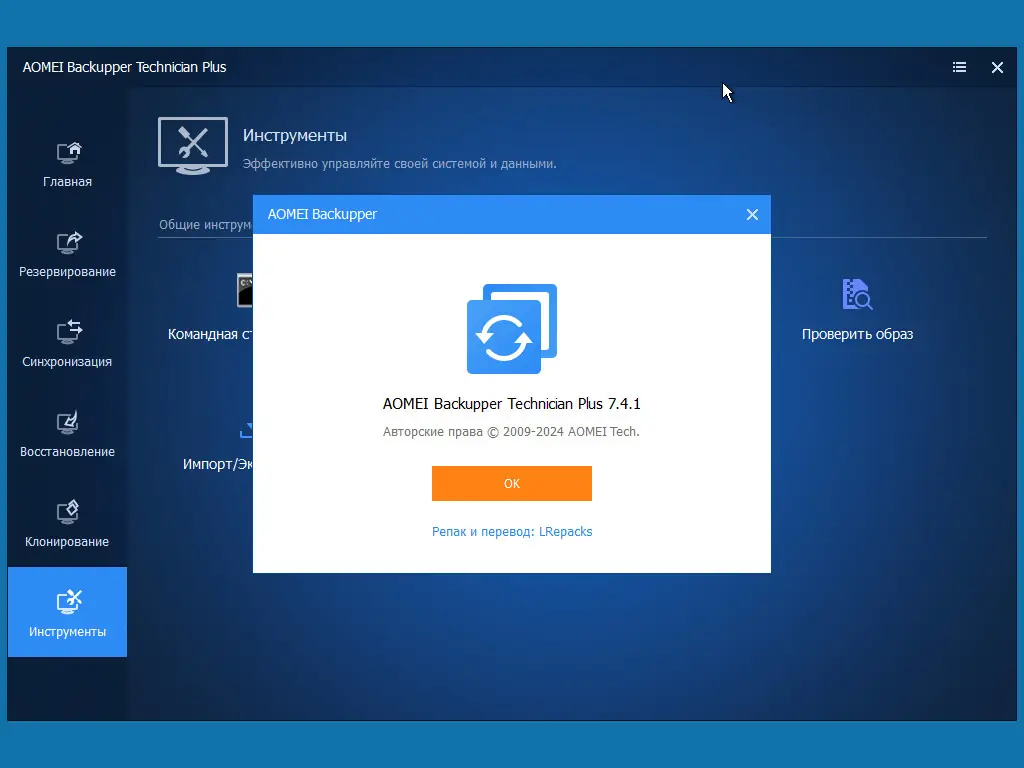Switch to the Общие инструменты tab
Viewport: 1024px width, 768px height.
pyautogui.click(x=205, y=225)
